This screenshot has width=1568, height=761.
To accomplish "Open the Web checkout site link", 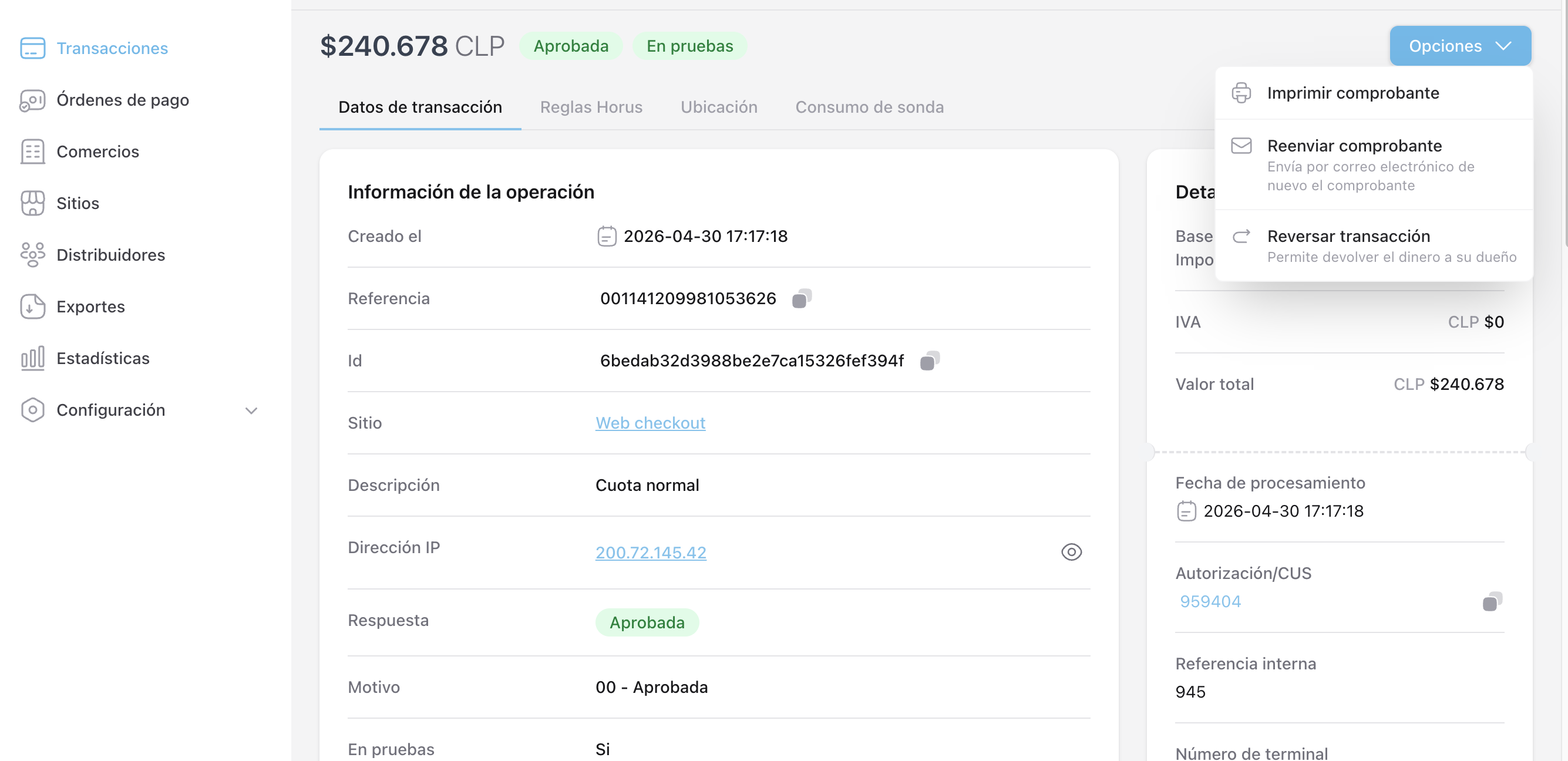I will [x=650, y=423].
